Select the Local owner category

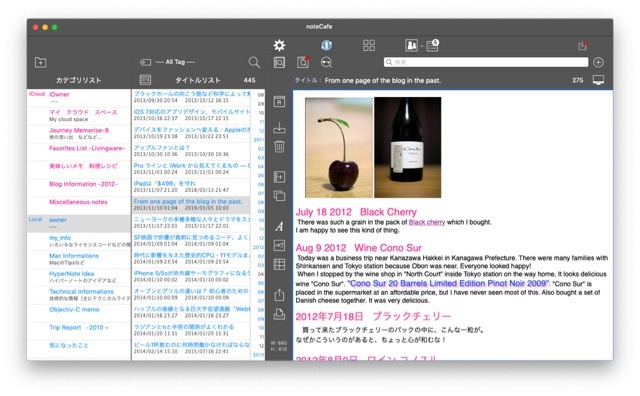tap(79, 224)
